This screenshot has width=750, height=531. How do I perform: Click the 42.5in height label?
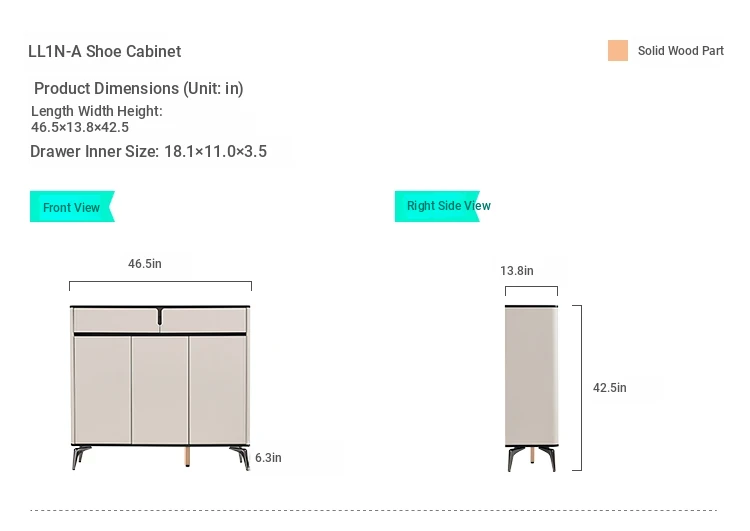pyautogui.click(x=609, y=387)
